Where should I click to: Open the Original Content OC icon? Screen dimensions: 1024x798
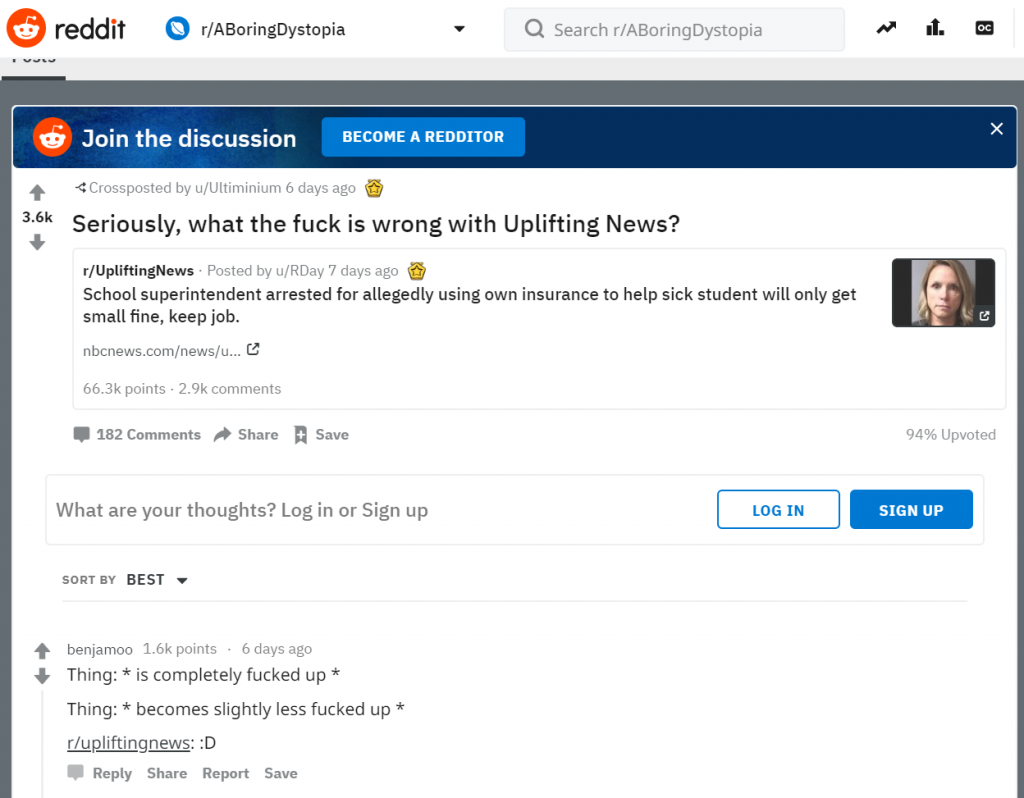tap(984, 28)
